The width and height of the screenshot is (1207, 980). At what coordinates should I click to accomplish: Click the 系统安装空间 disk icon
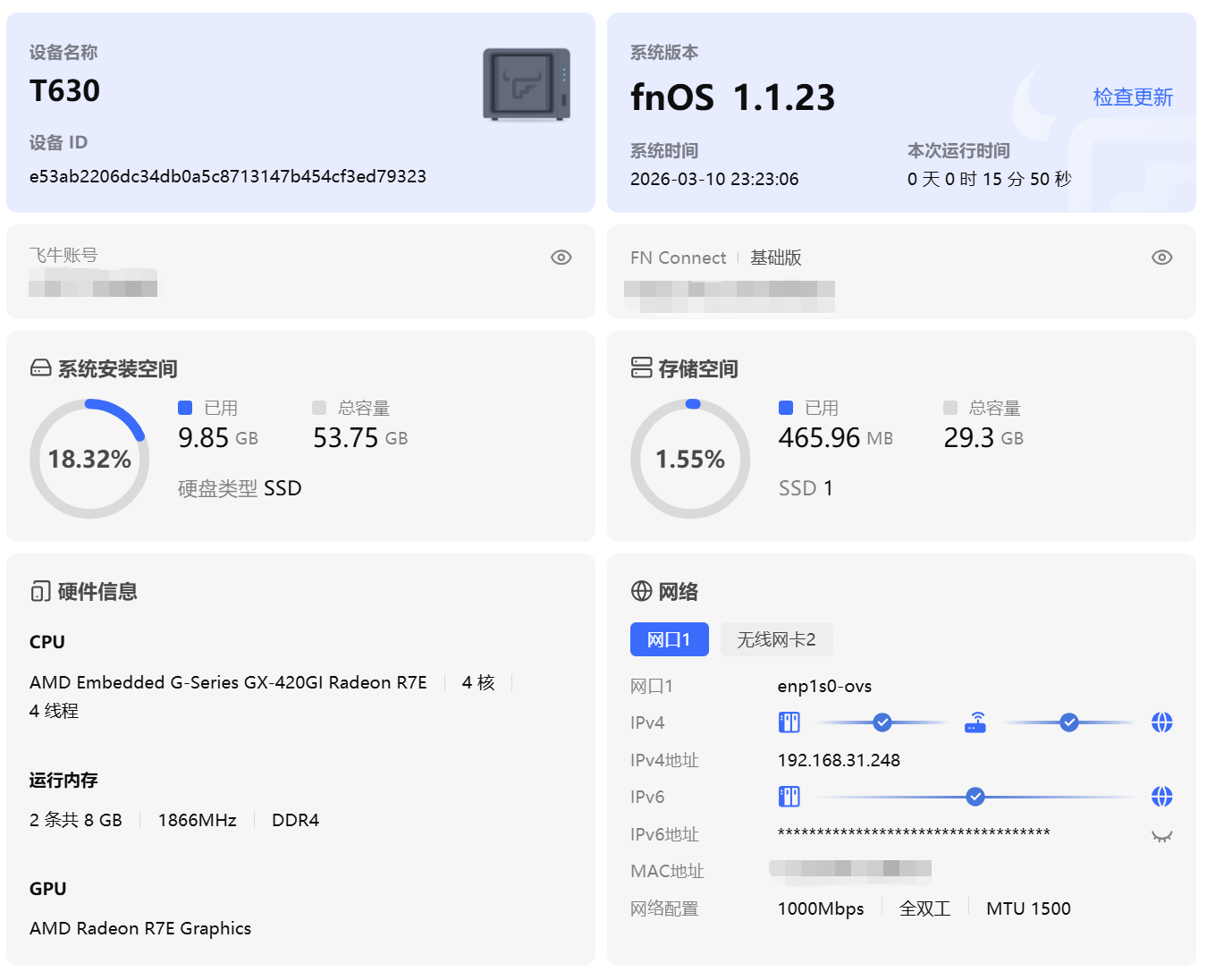41,368
